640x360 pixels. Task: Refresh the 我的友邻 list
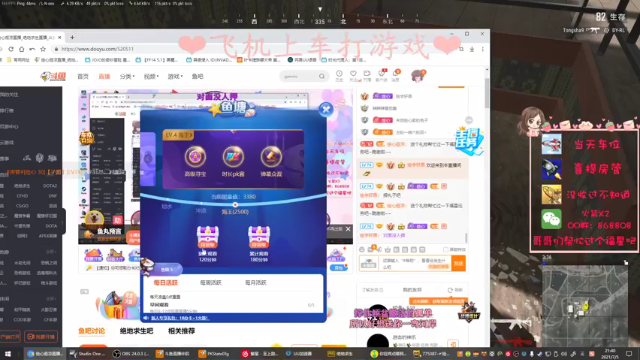(x=455, y=290)
